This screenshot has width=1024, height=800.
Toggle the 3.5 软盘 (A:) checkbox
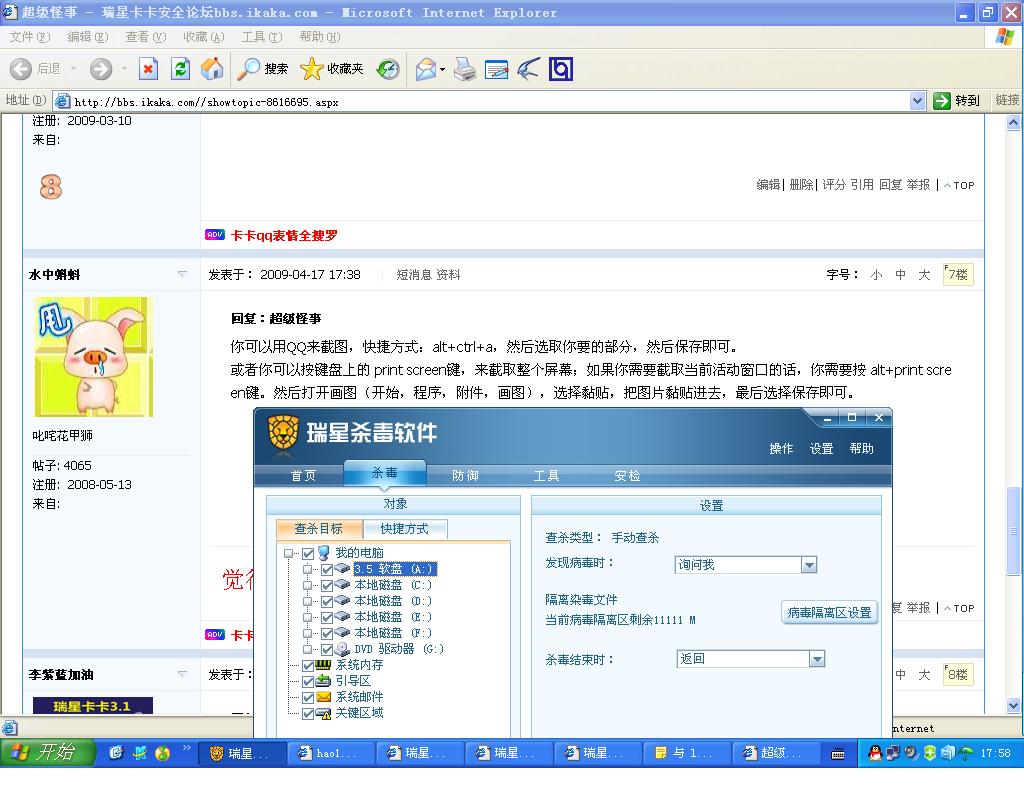pyautogui.click(x=327, y=569)
